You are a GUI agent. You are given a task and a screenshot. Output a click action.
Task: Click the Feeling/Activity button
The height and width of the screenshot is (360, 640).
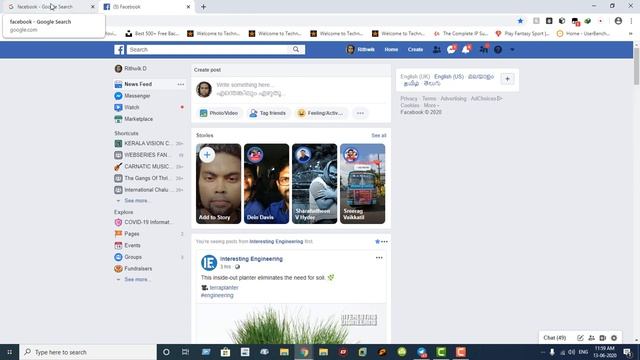click(321, 113)
